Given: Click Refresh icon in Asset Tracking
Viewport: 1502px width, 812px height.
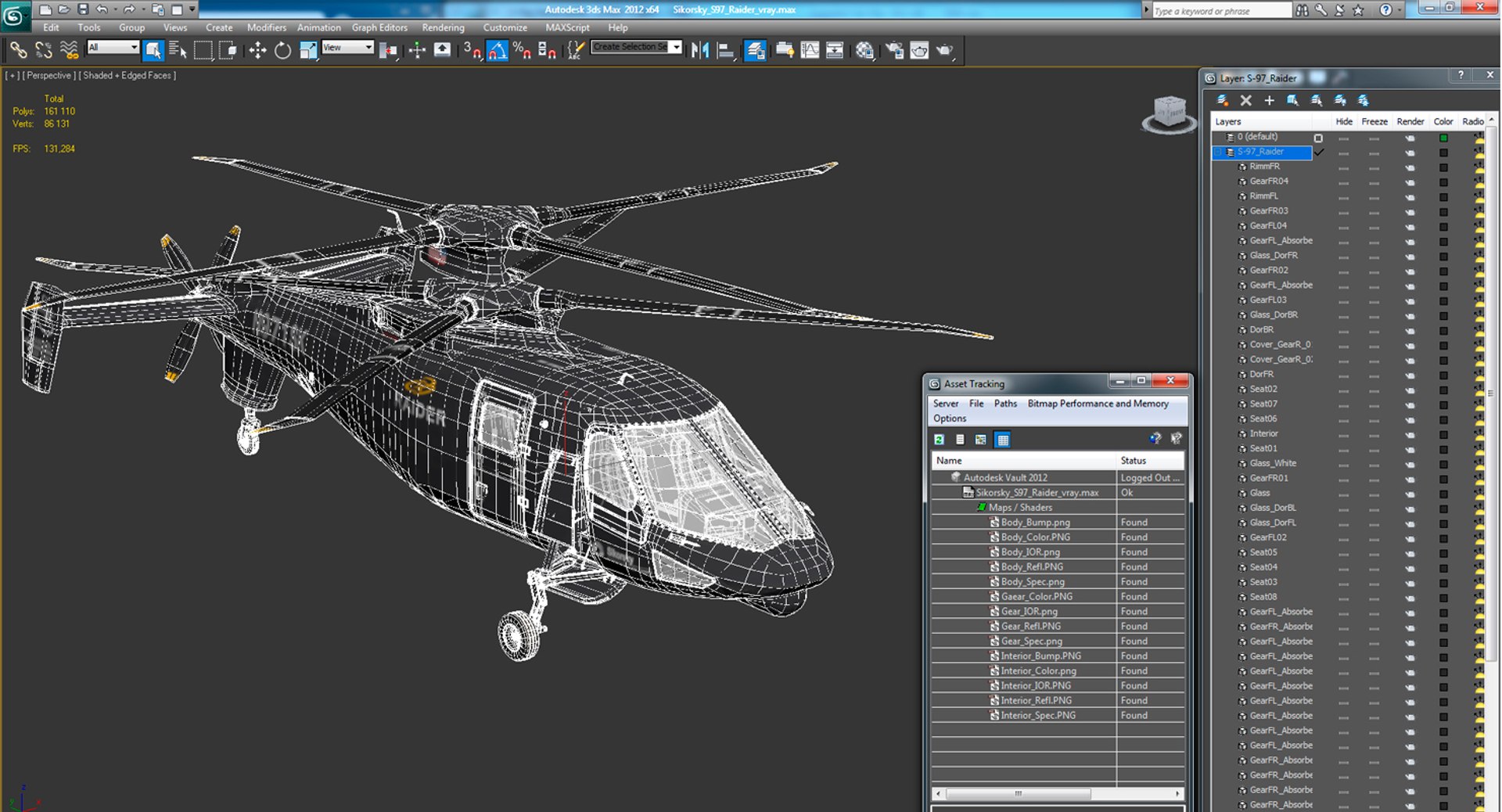Looking at the screenshot, I should coord(939,440).
